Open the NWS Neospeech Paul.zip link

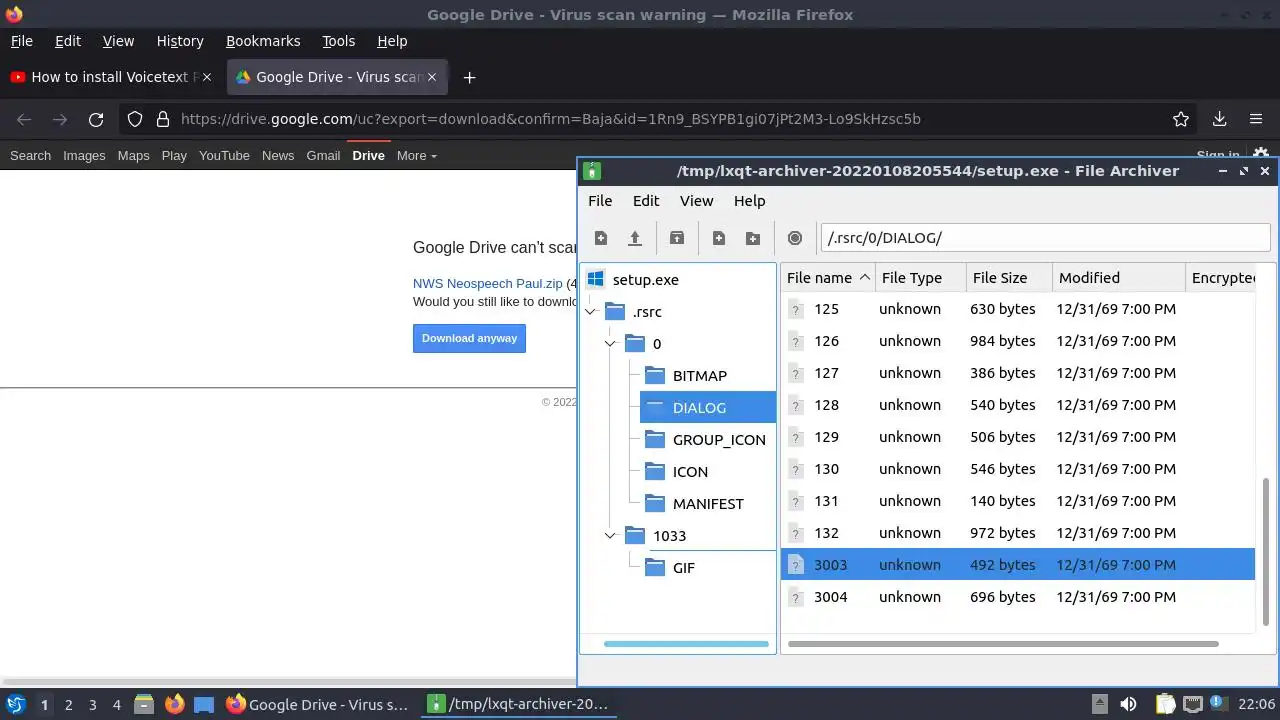[488, 284]
